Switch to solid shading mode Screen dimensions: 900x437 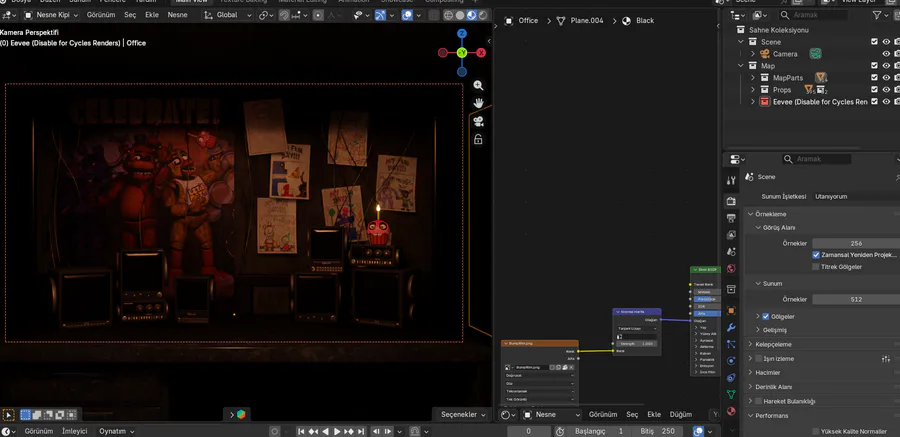pos(460,16)
